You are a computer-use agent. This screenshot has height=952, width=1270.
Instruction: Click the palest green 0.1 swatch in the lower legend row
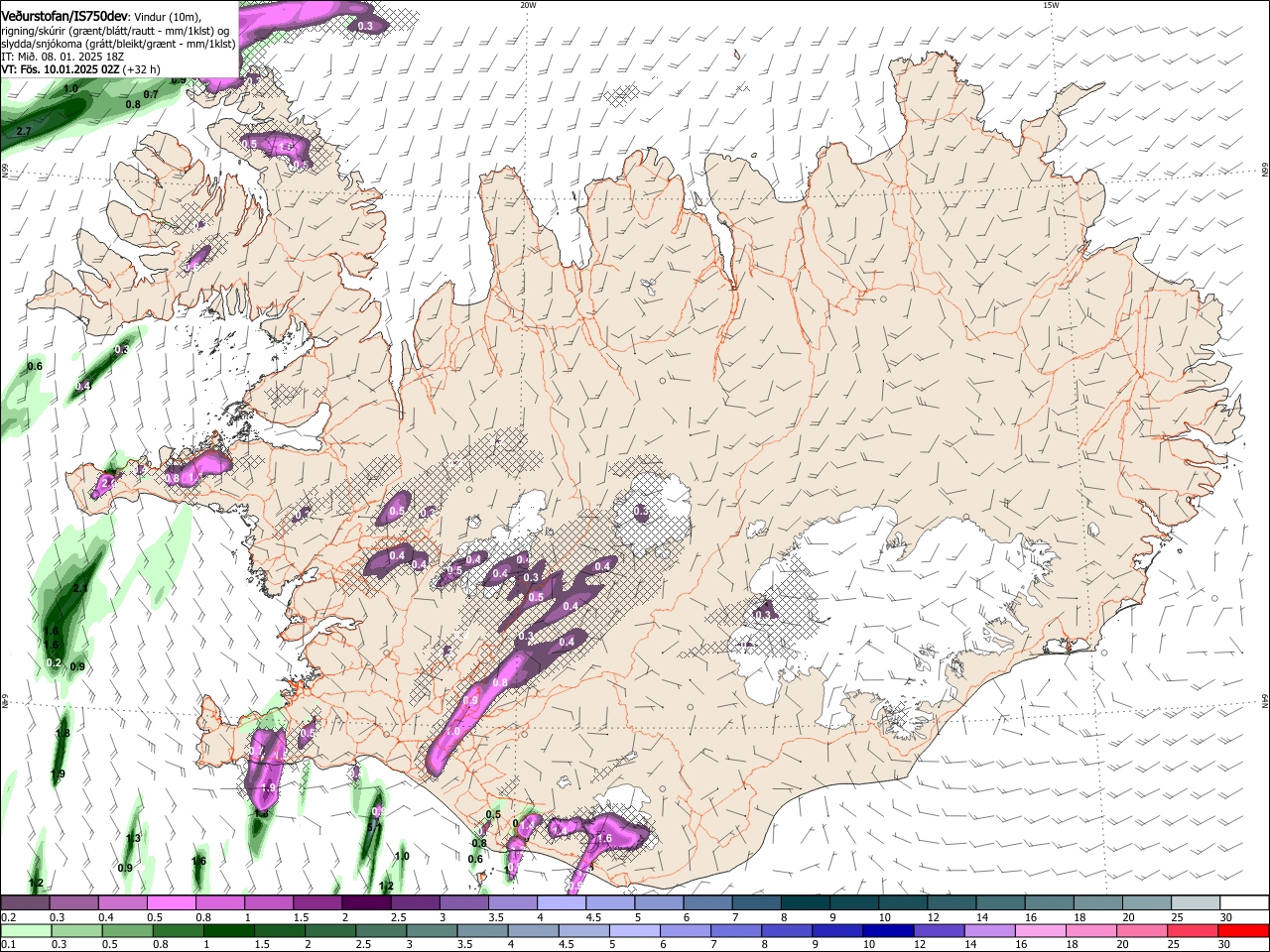[26, 930]
